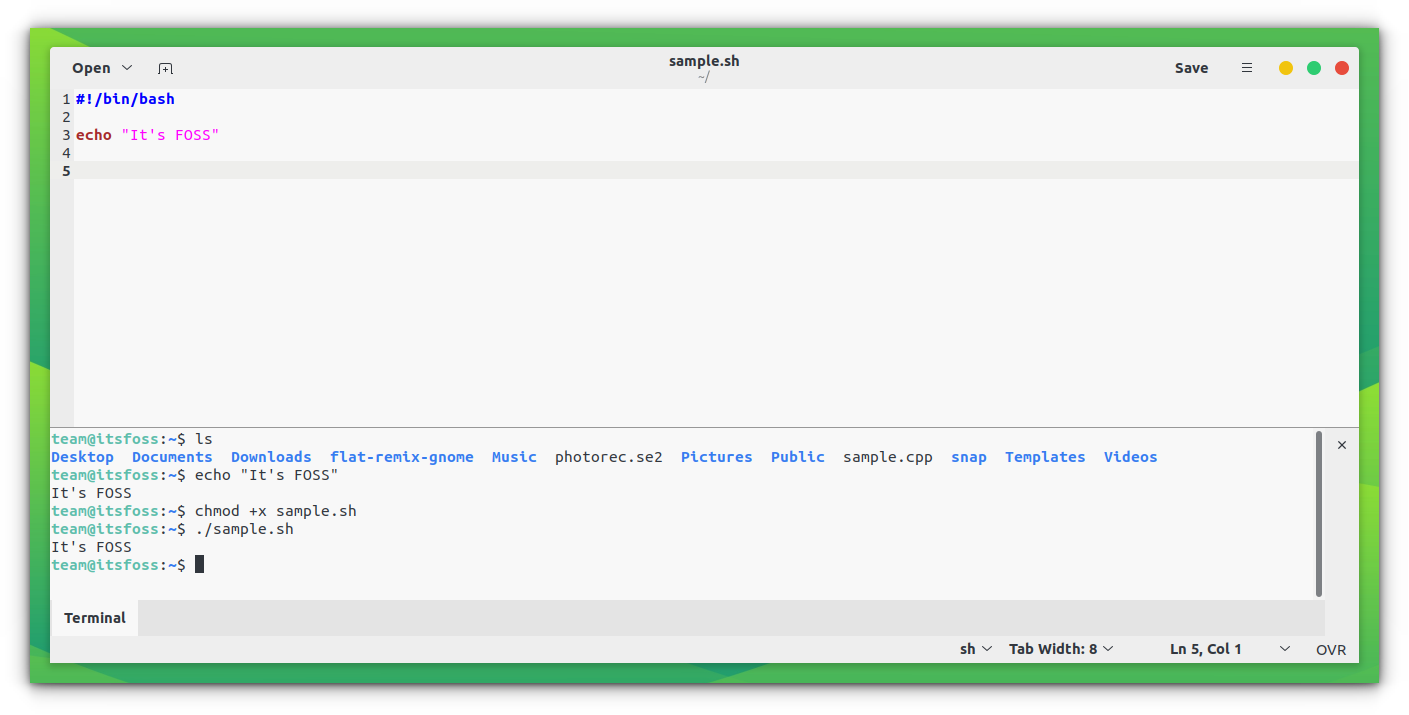Open the hamburger menu next to Save
1409x715 pixels.
(x=1246, y=68)
